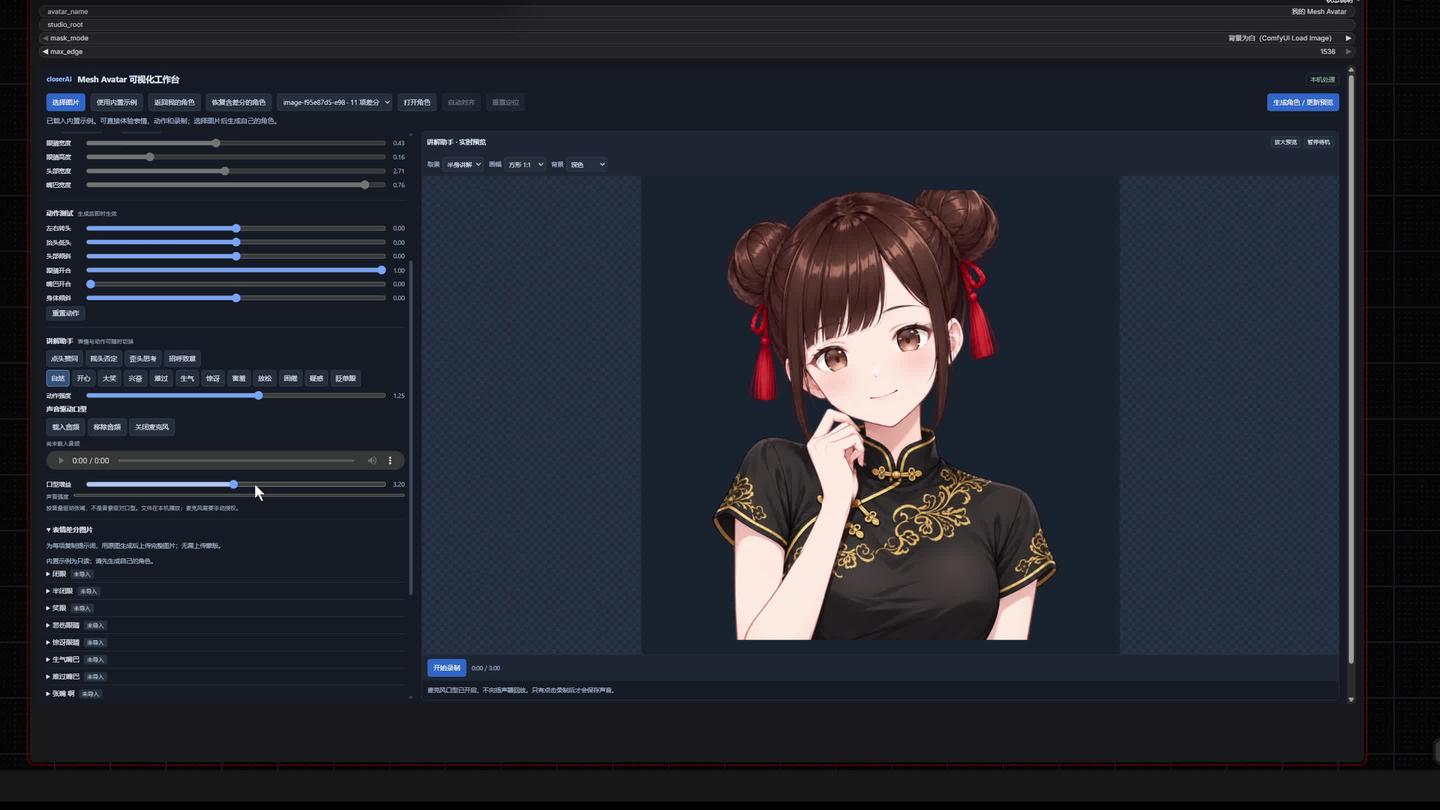Select the 大笑 expression preset
Viewport: 1440px width, 810px height.
click(109, 379)
